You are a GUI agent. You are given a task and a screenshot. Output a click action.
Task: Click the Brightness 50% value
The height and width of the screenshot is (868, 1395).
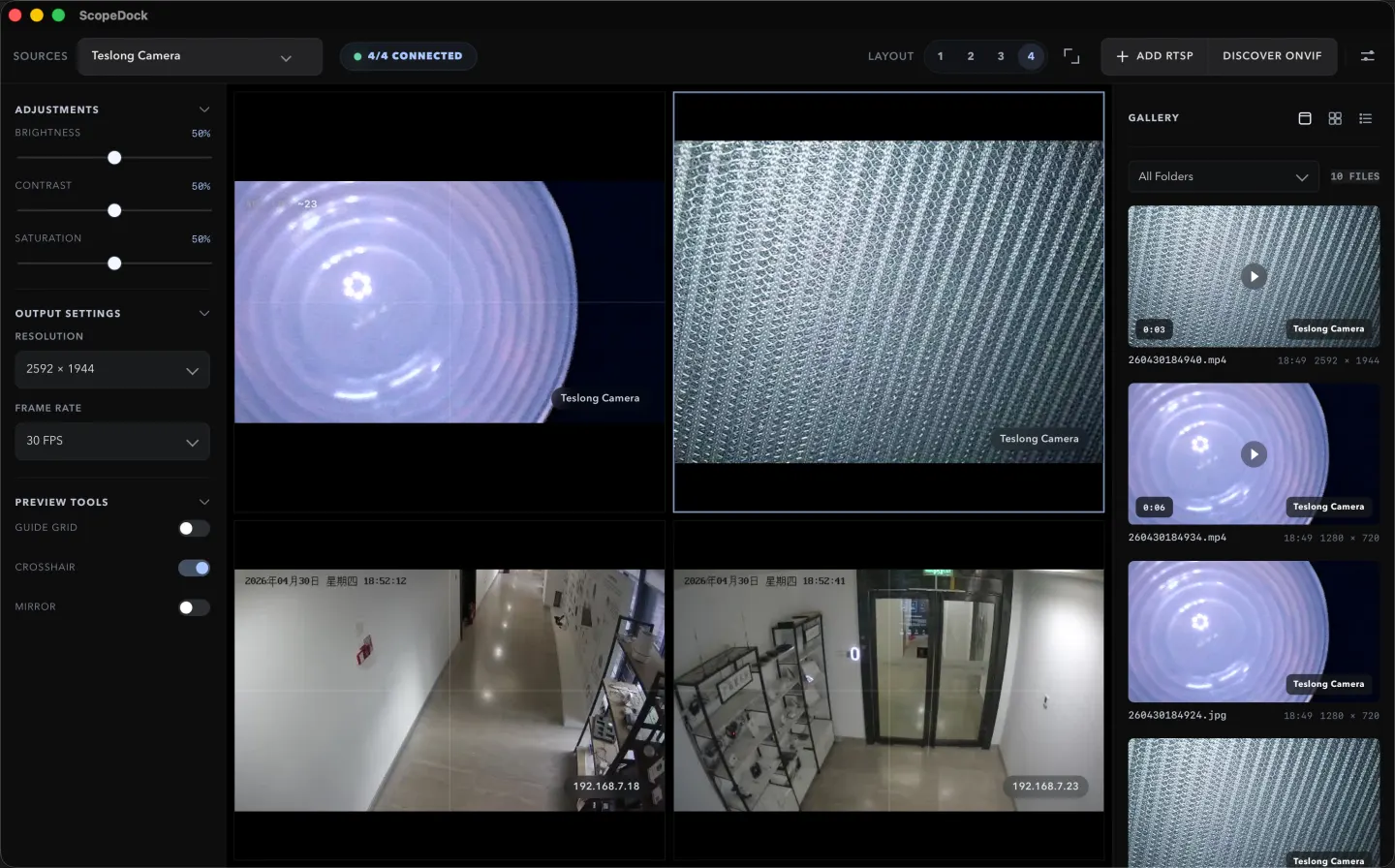point(201,134)
